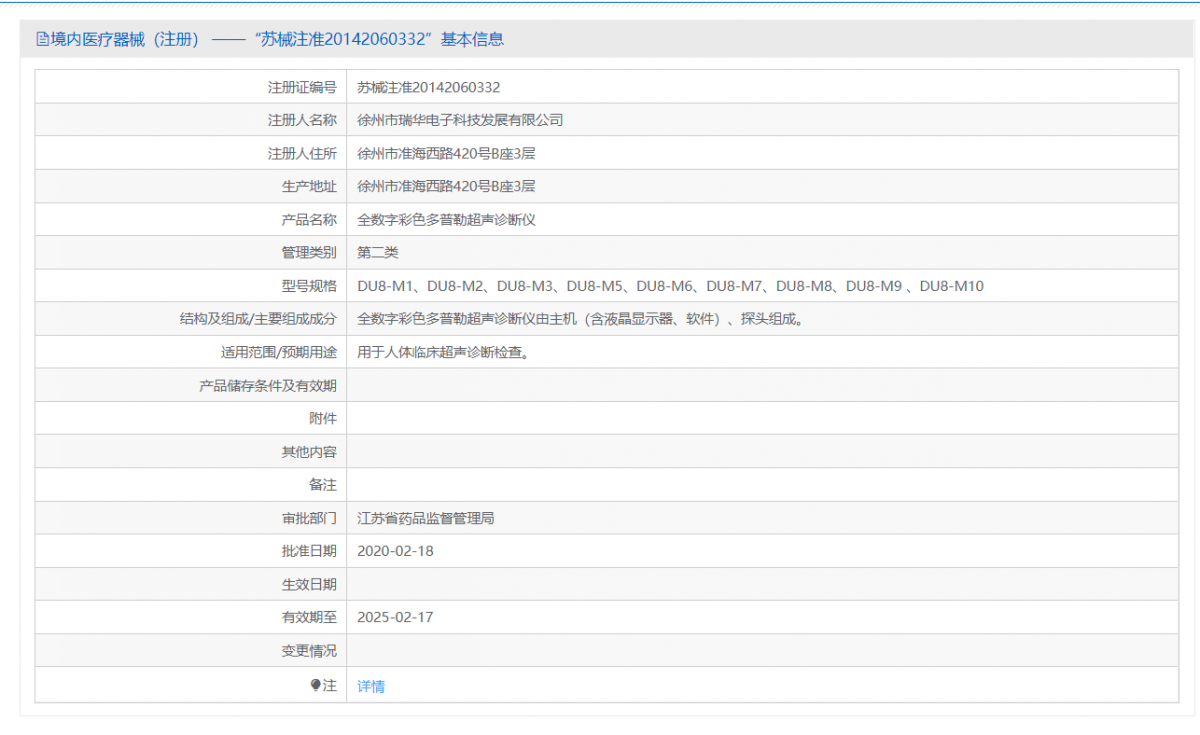Image resolution: width=1200 pixels, height=735 pixels.
Task: Click the 注册人名称 label
Action: (302, 120)
